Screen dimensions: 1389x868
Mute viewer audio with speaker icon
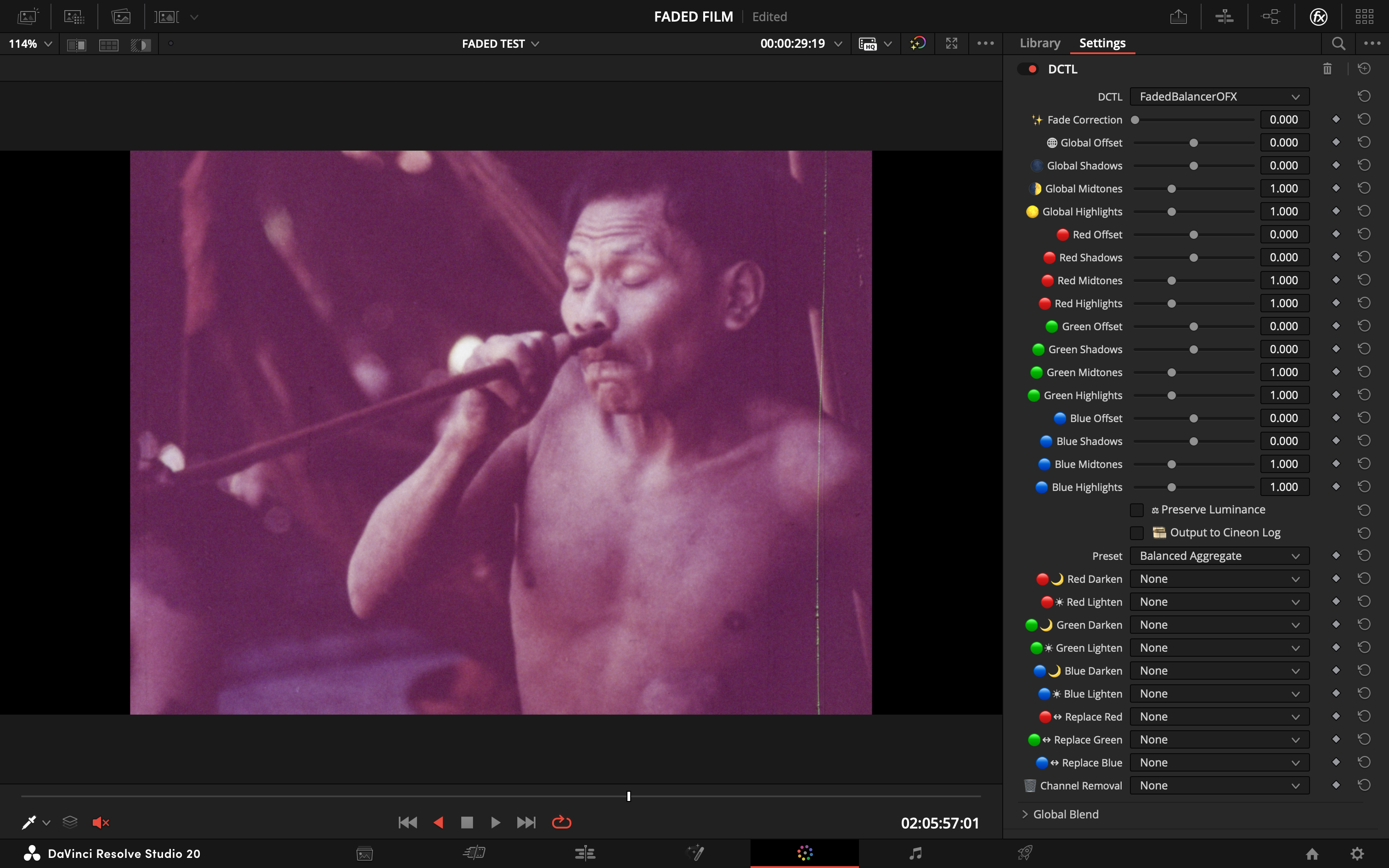pyautogui.click(x=101, y=823)
